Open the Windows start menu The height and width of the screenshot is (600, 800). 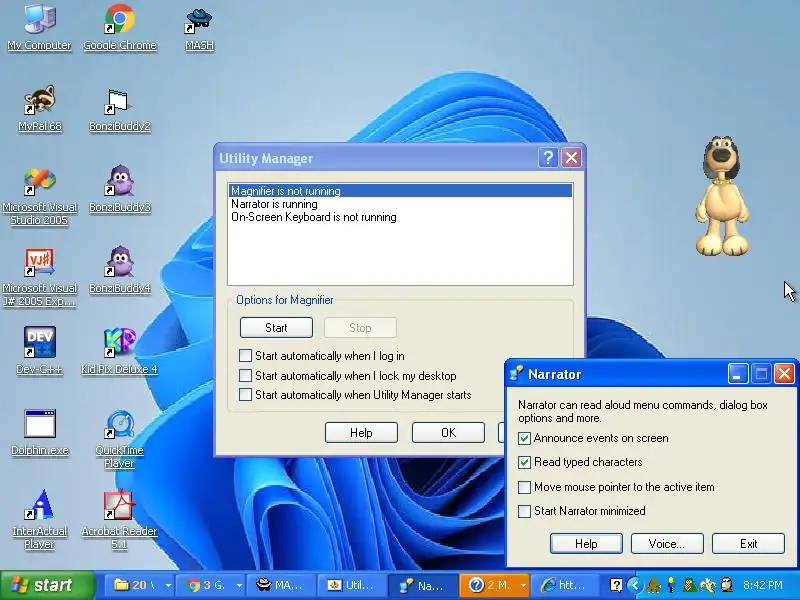(47, 585)
